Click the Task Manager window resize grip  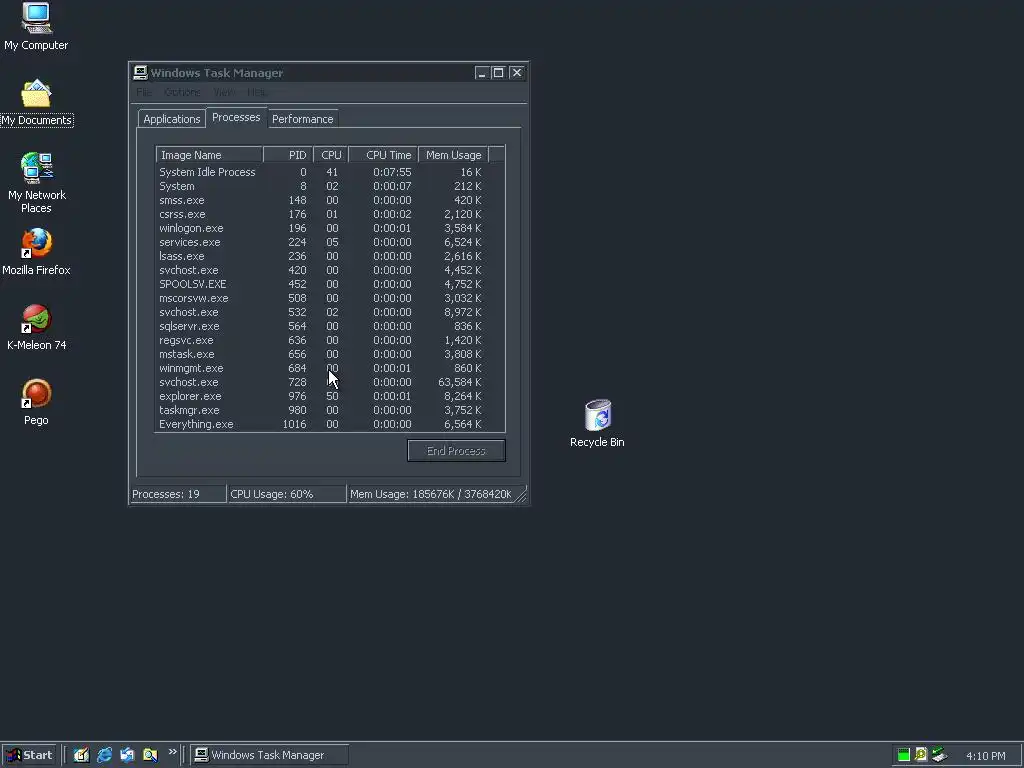click(521, 496)
